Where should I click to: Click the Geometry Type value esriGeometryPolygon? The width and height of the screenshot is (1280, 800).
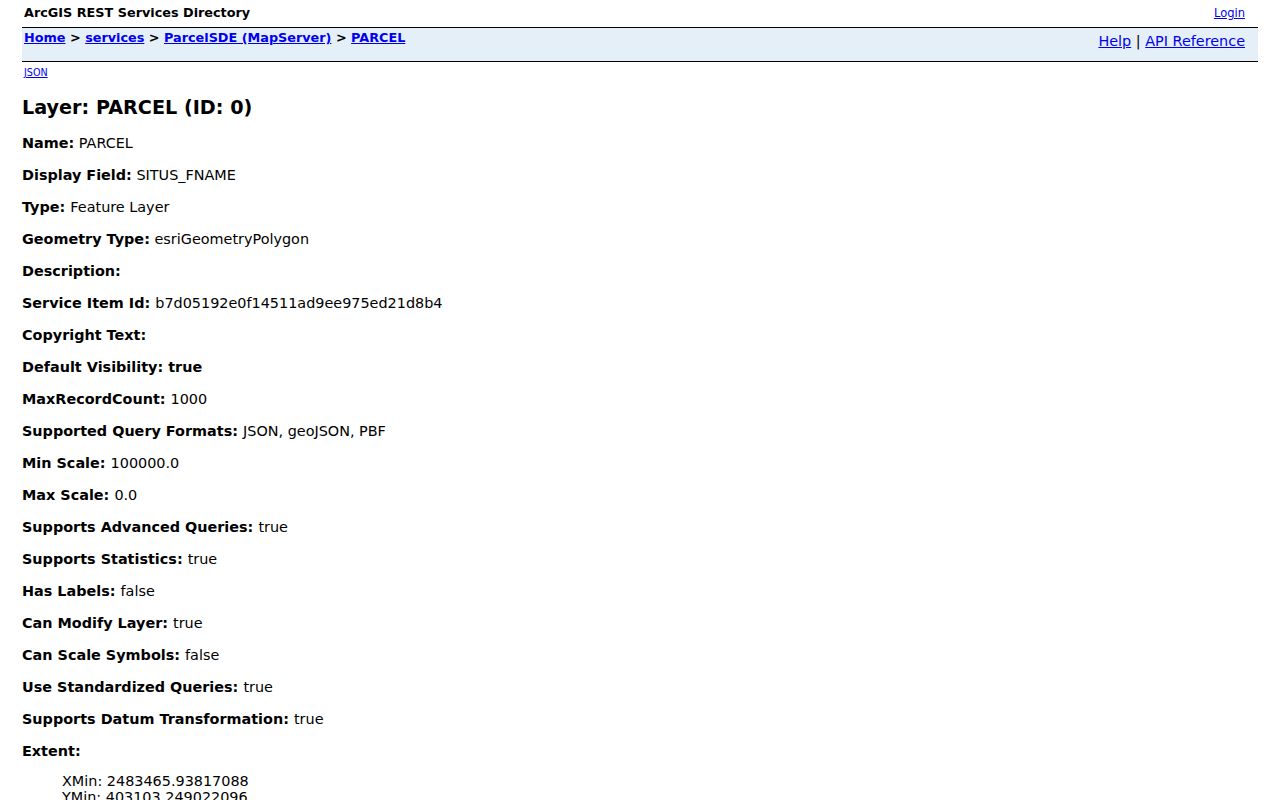231,239
